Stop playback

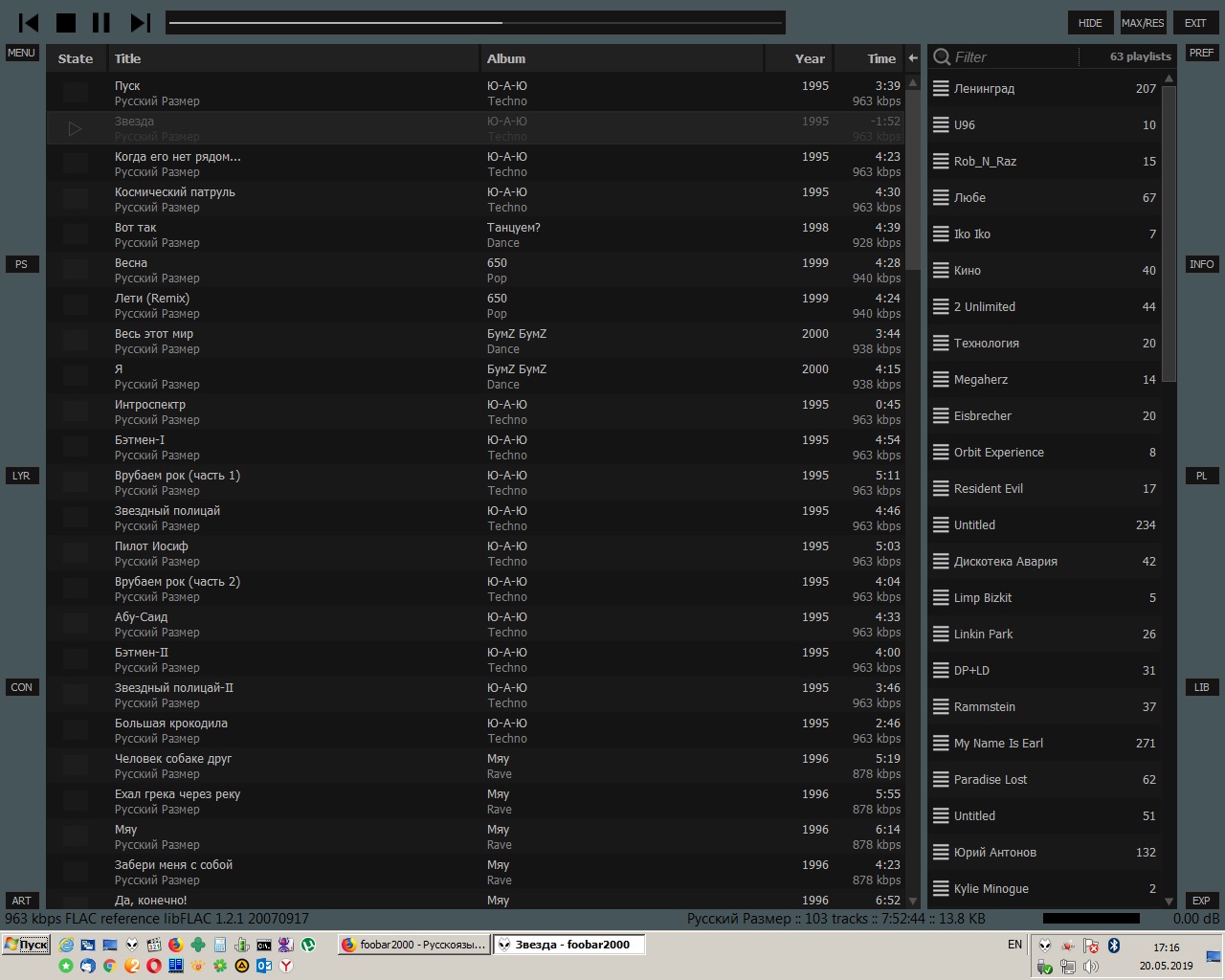[66, 22]
